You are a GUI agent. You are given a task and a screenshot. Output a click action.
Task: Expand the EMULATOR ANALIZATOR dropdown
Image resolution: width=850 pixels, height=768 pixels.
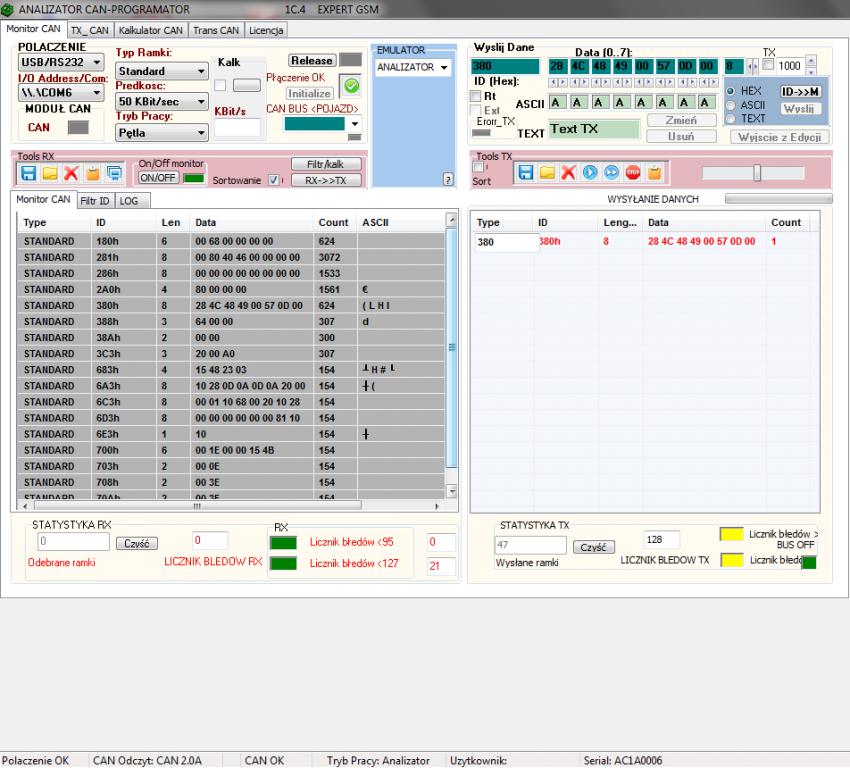pos(411,67)
